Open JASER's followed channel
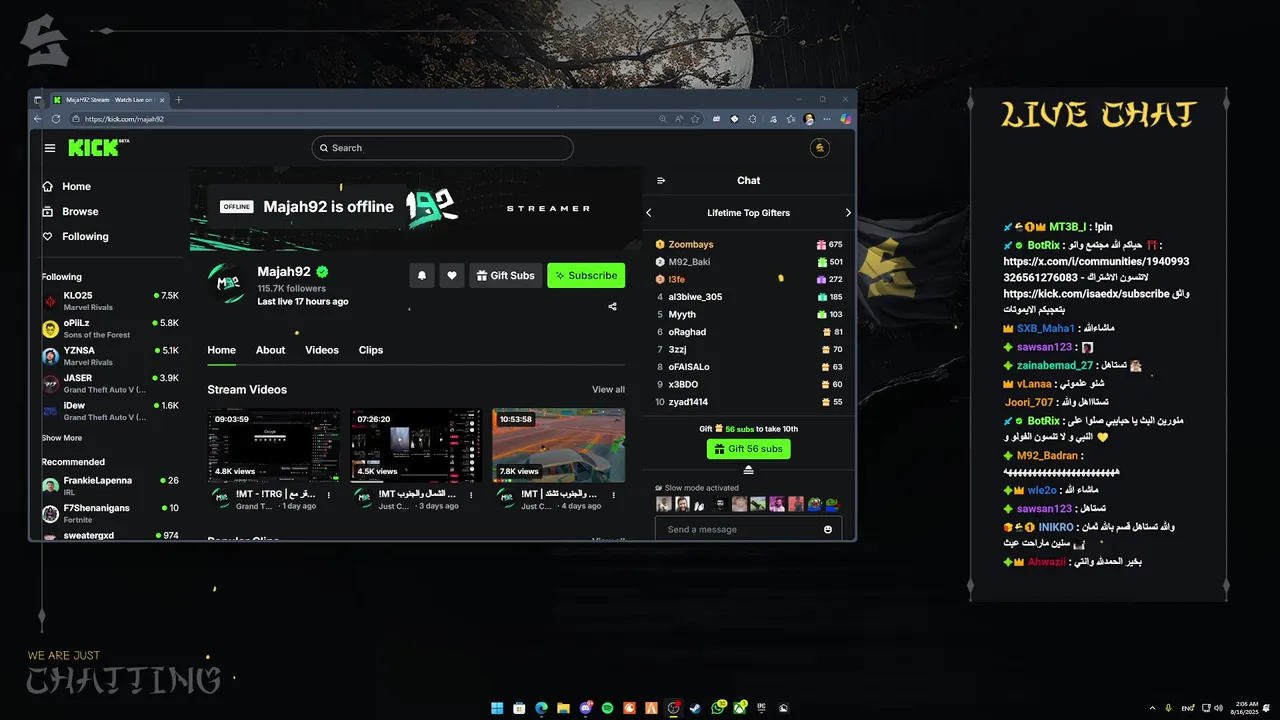 point(110,383)
